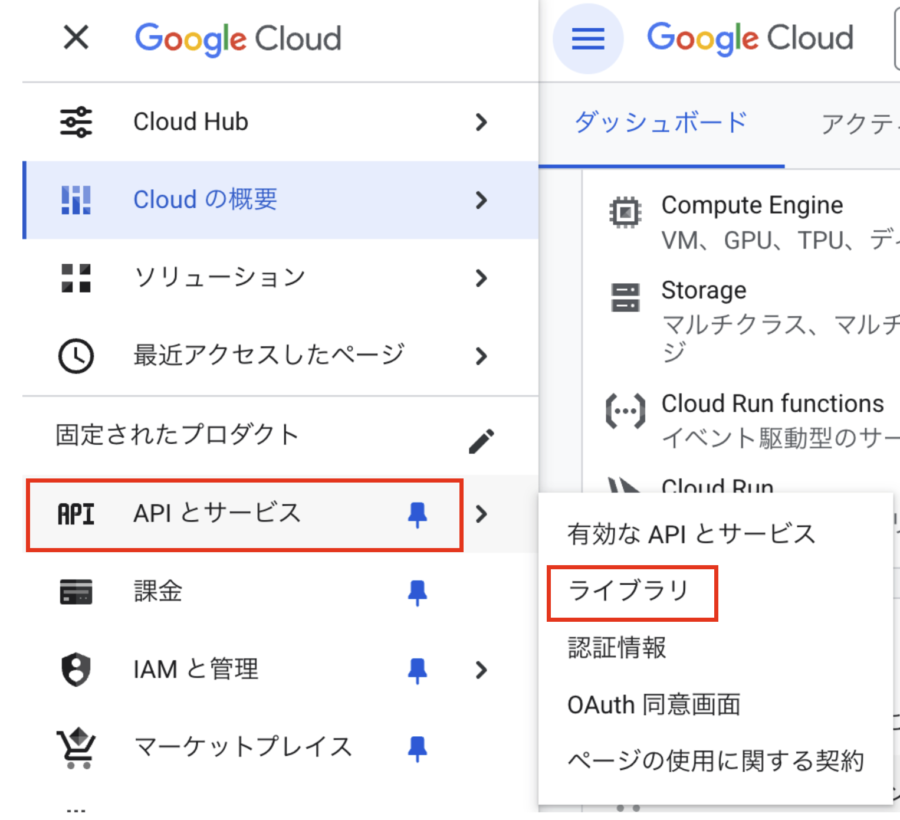Switch to the ダッシュボード tab
The height and width of the screenshot is (820, 900).
coord(660,123)
